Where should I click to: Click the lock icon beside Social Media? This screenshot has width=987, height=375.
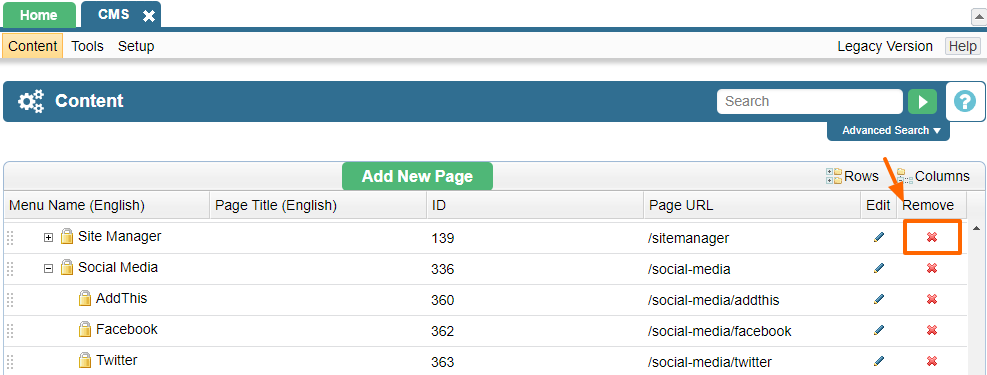click(x=67, y=267)
